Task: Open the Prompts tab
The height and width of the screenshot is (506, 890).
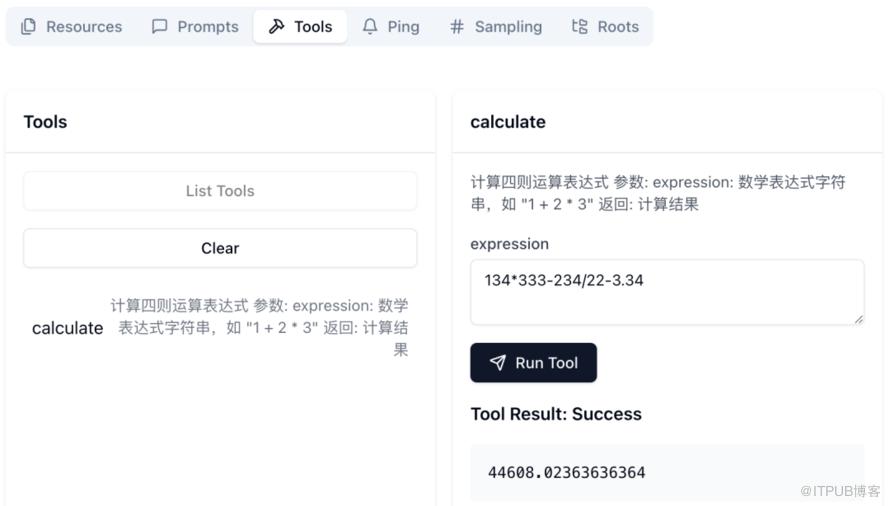Action: [208, 27]
